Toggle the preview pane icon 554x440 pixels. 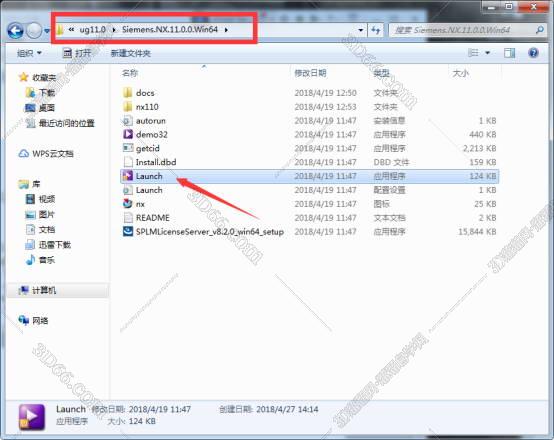click(509, 53)
